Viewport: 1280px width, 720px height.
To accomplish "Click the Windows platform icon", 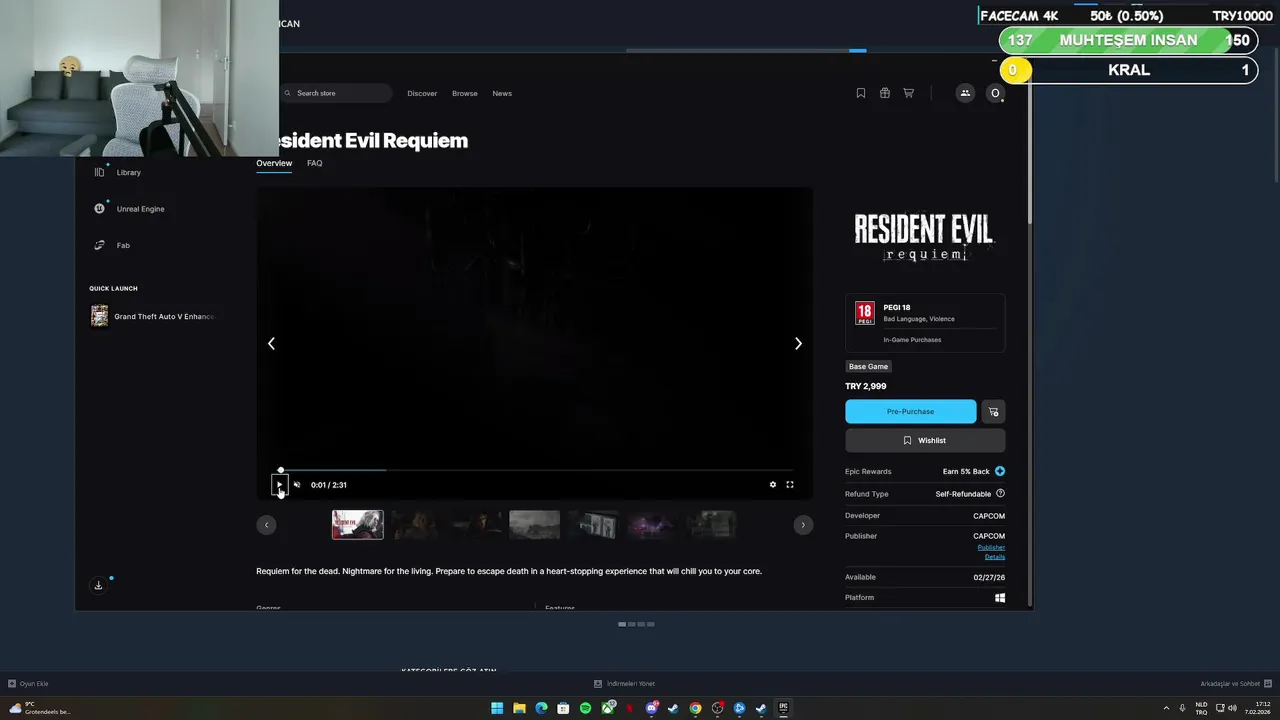I will [1000, 598].
